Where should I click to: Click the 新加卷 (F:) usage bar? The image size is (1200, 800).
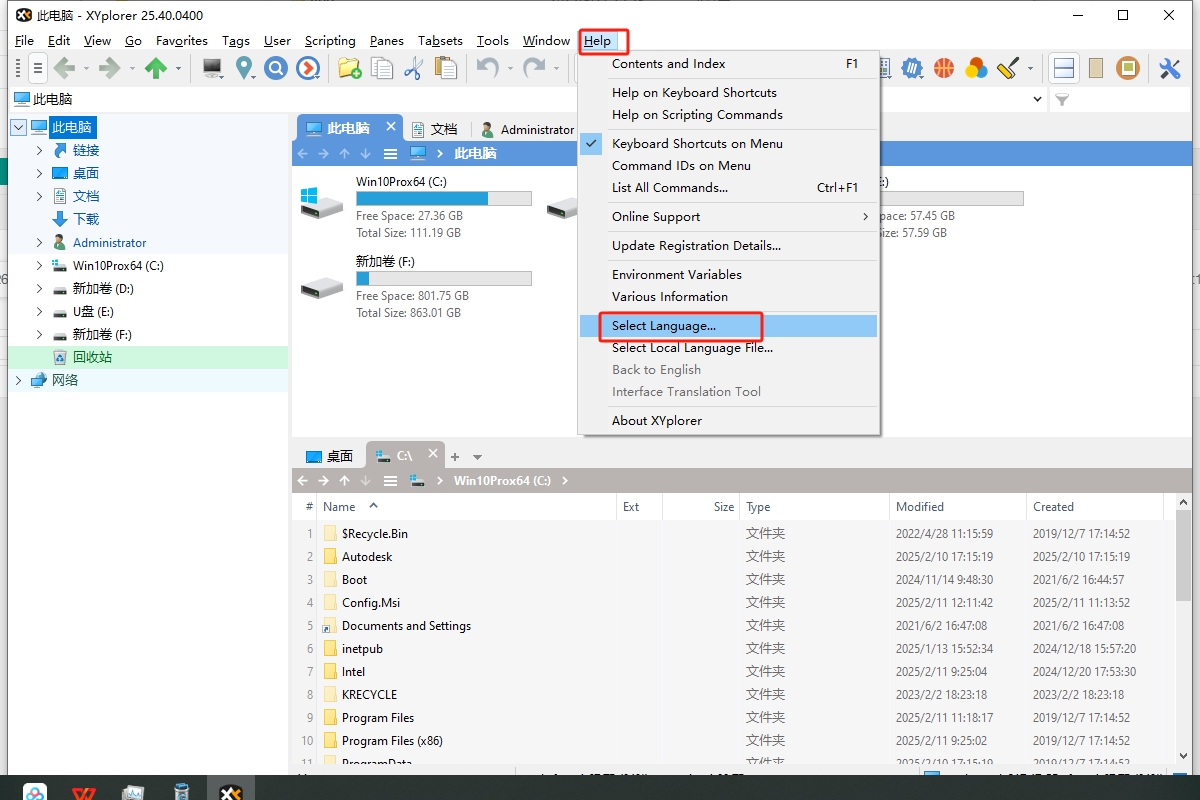coord(443,279)
